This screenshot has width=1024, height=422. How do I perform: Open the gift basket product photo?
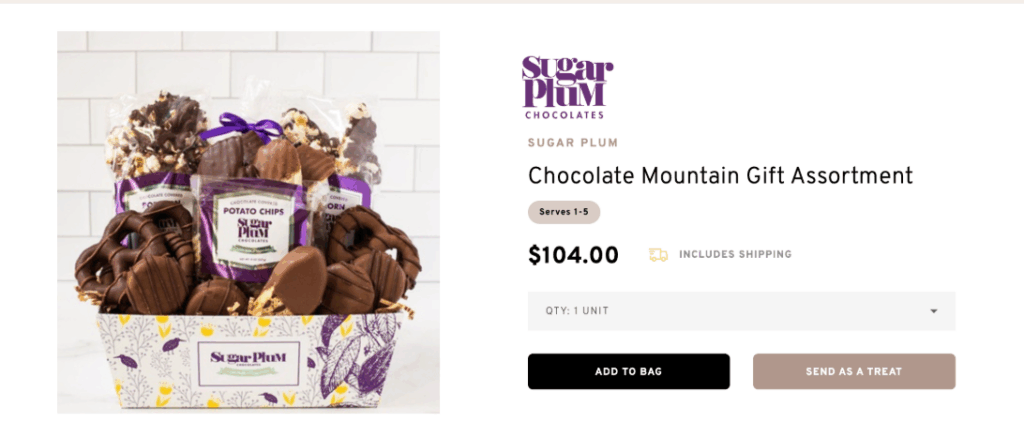[248, 222]
